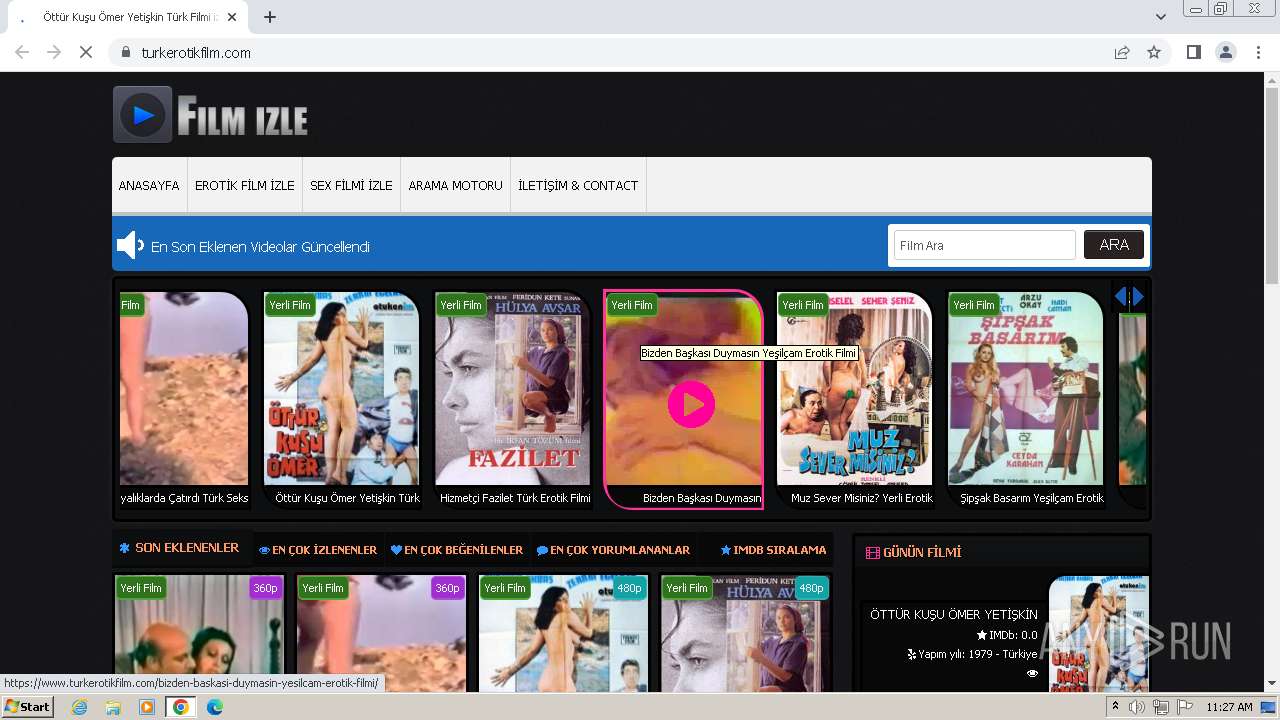
Task: Click the network icon in tray
Action: pyautogui.click(x=1160, y=707)
